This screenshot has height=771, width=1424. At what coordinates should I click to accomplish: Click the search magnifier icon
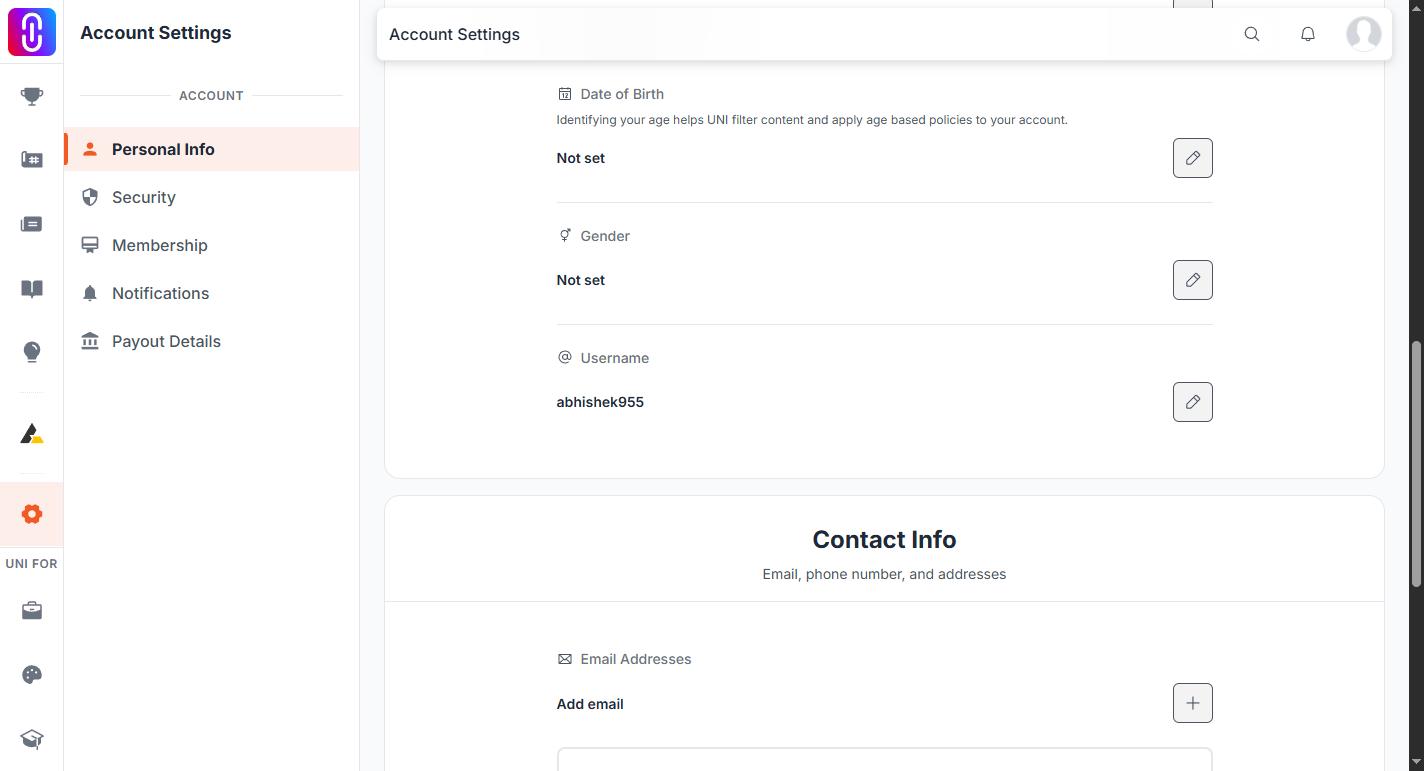1252,34
